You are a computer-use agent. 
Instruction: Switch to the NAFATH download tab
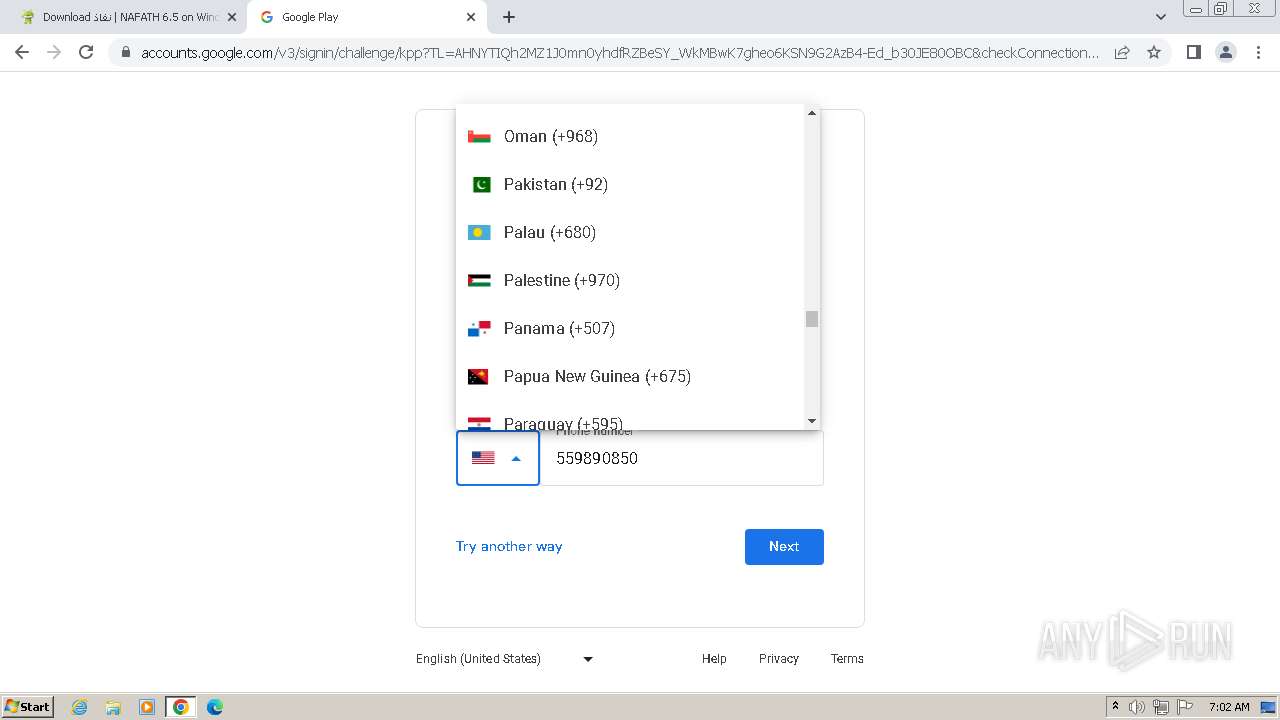tap(125, 17)
